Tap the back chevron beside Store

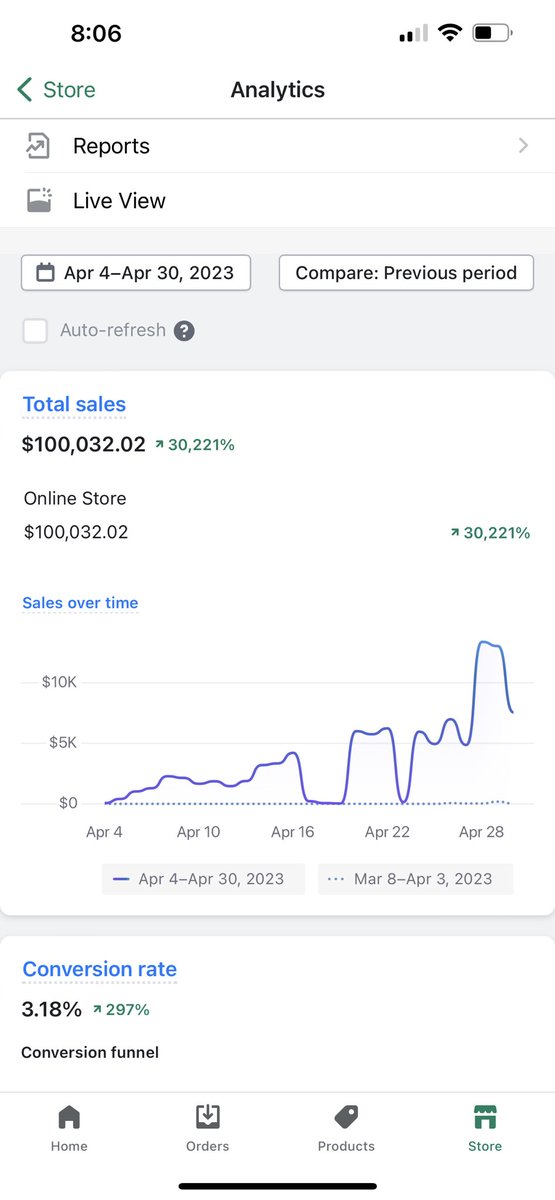25,90
